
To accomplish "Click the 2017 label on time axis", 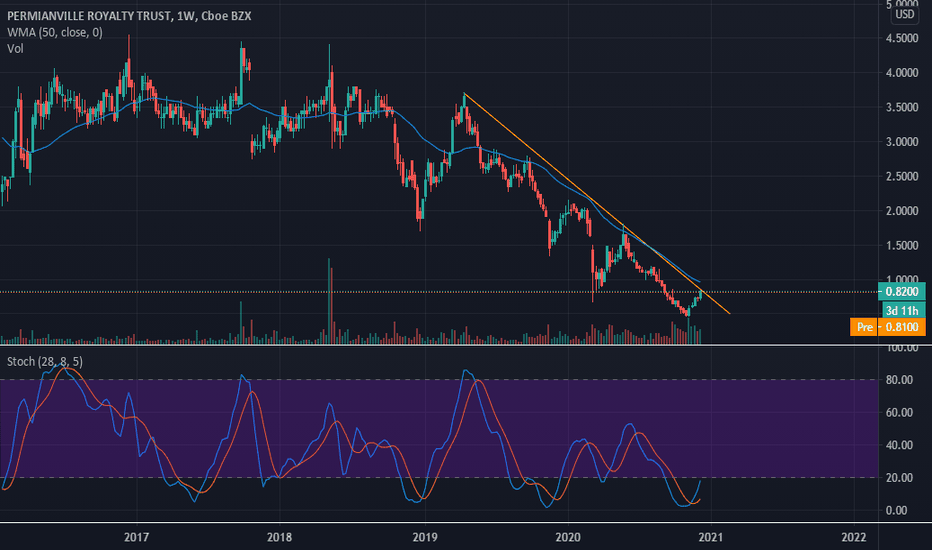I will click(136, 538).
